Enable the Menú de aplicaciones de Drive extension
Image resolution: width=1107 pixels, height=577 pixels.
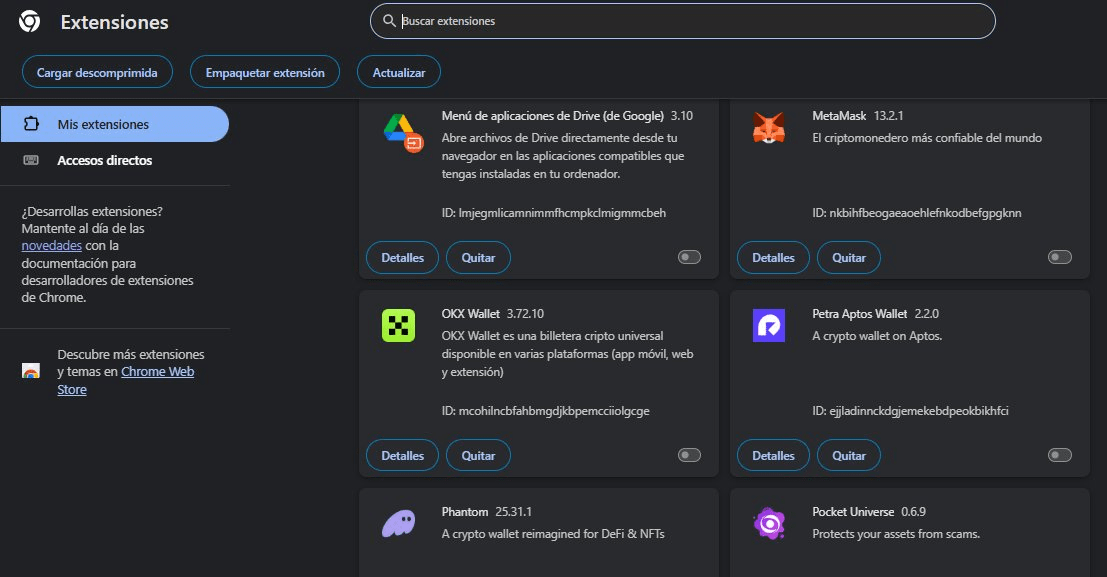[x=689, y=257]
